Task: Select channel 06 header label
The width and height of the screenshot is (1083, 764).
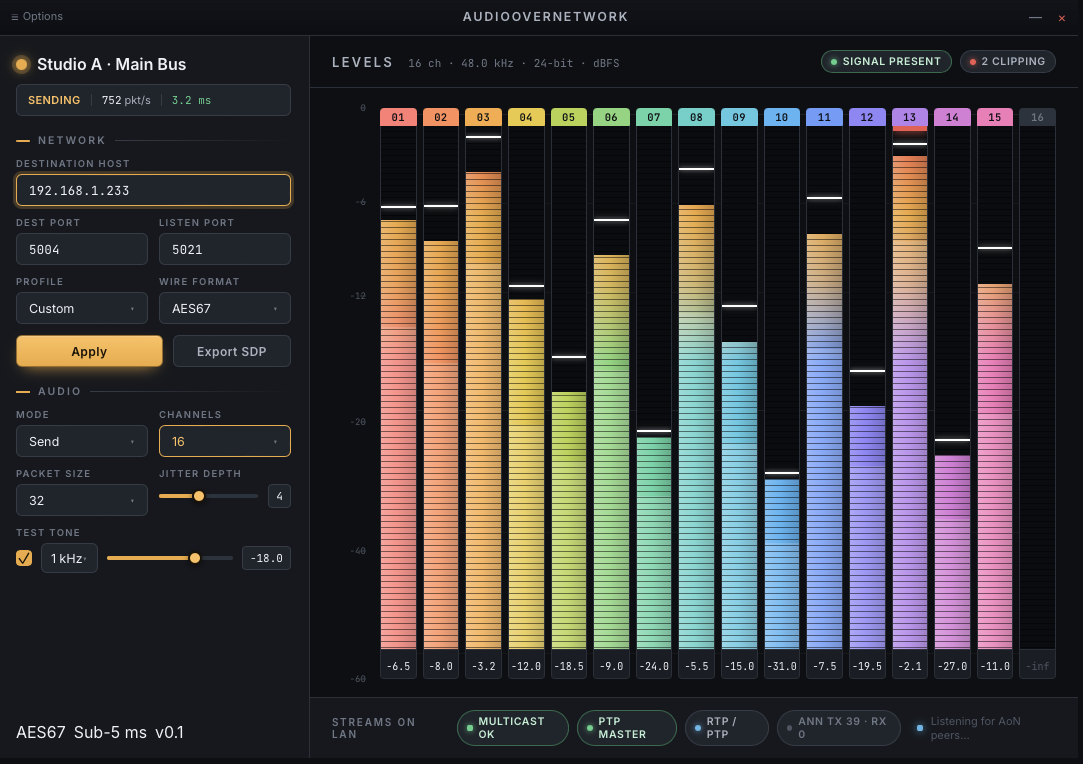Action: tap(611, 117)
